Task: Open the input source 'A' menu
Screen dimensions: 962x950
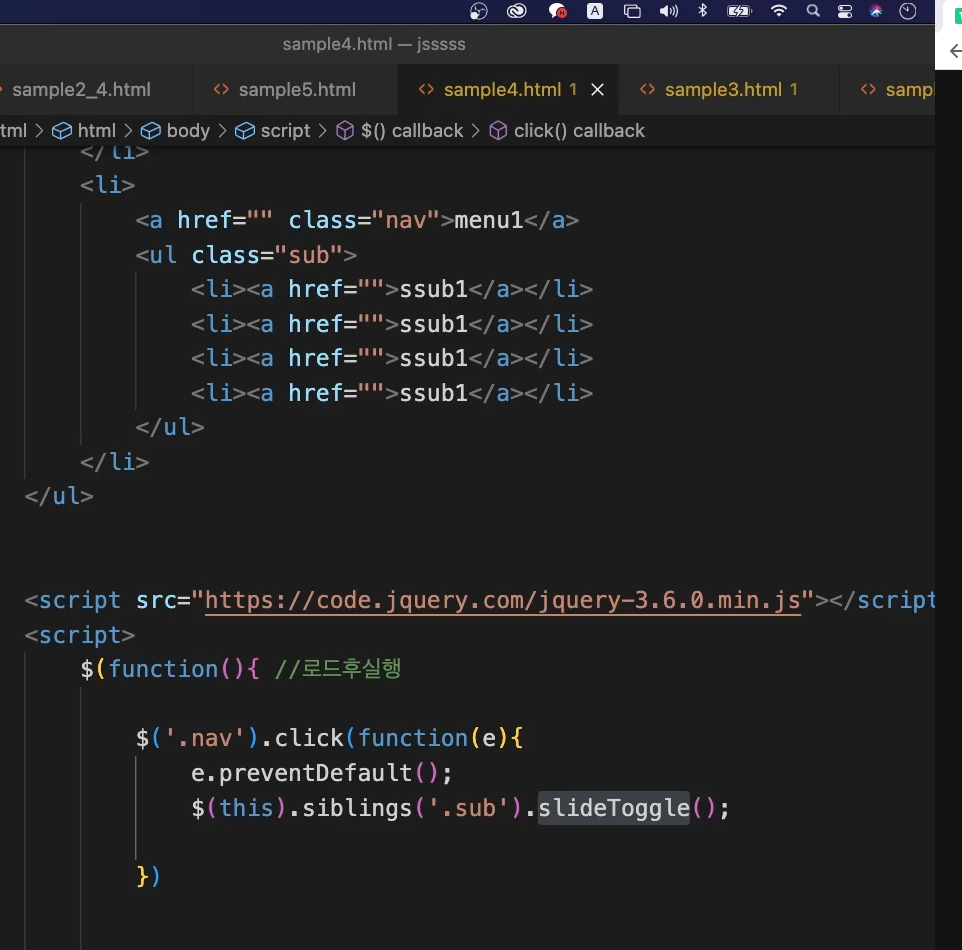Action: tap(595, 11)
